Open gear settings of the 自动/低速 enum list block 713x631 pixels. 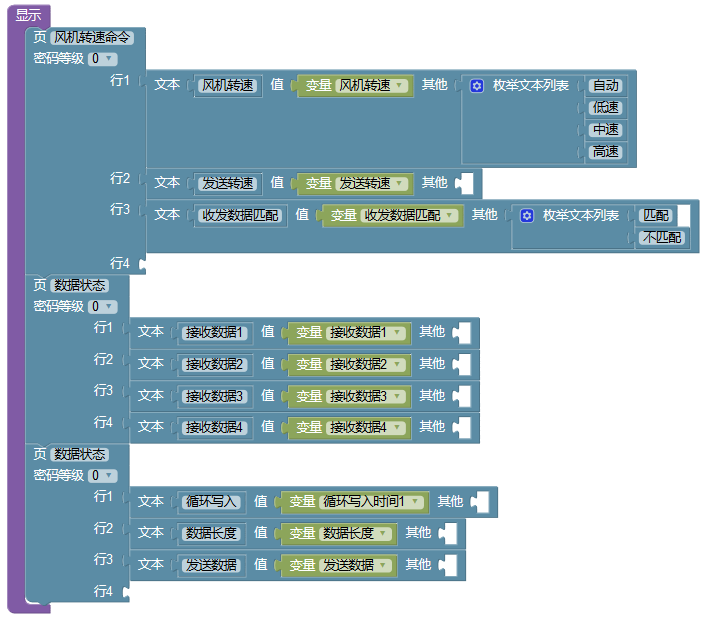pos(477,85)
